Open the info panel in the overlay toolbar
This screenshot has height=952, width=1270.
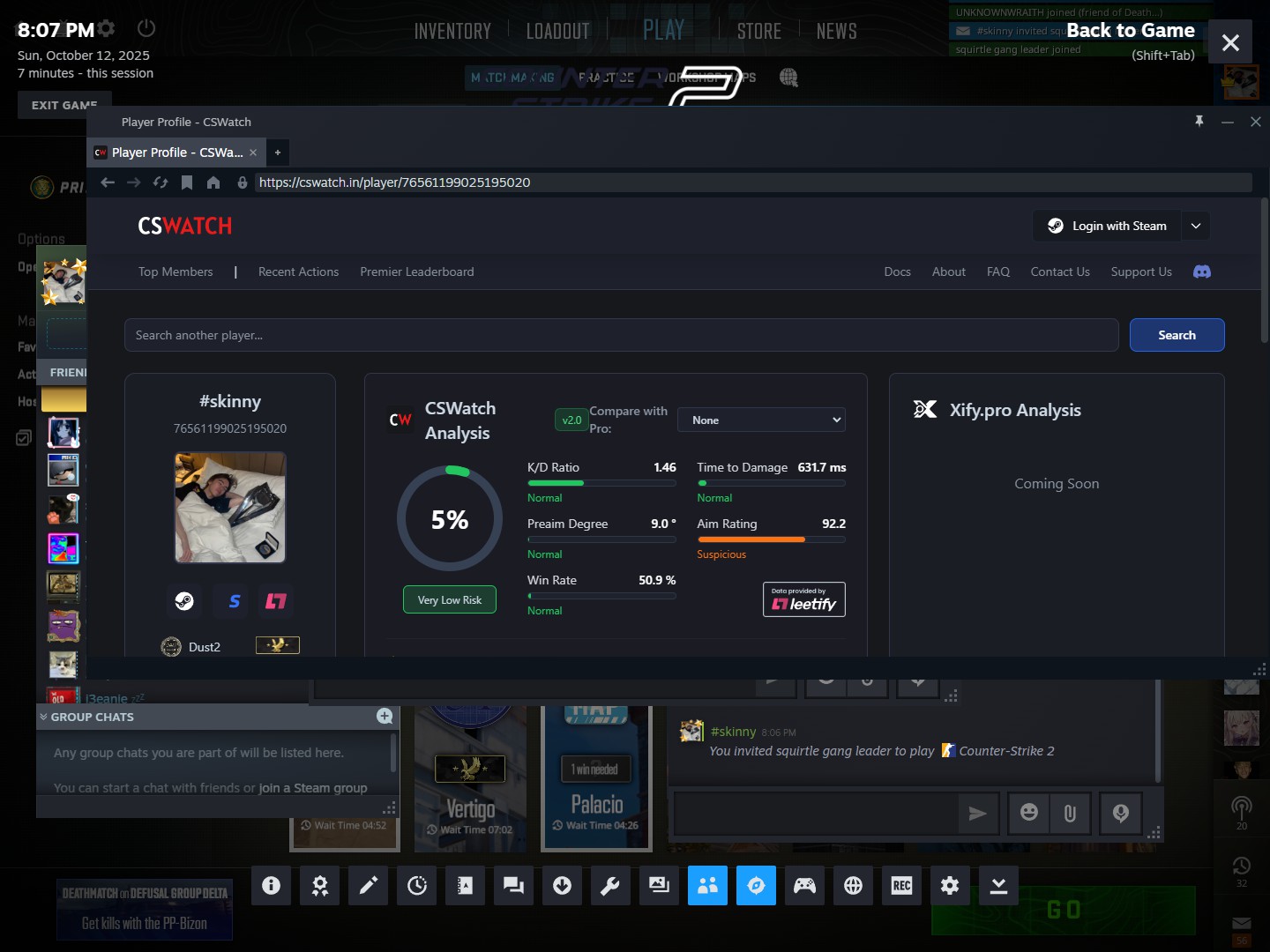coord(271,885)
